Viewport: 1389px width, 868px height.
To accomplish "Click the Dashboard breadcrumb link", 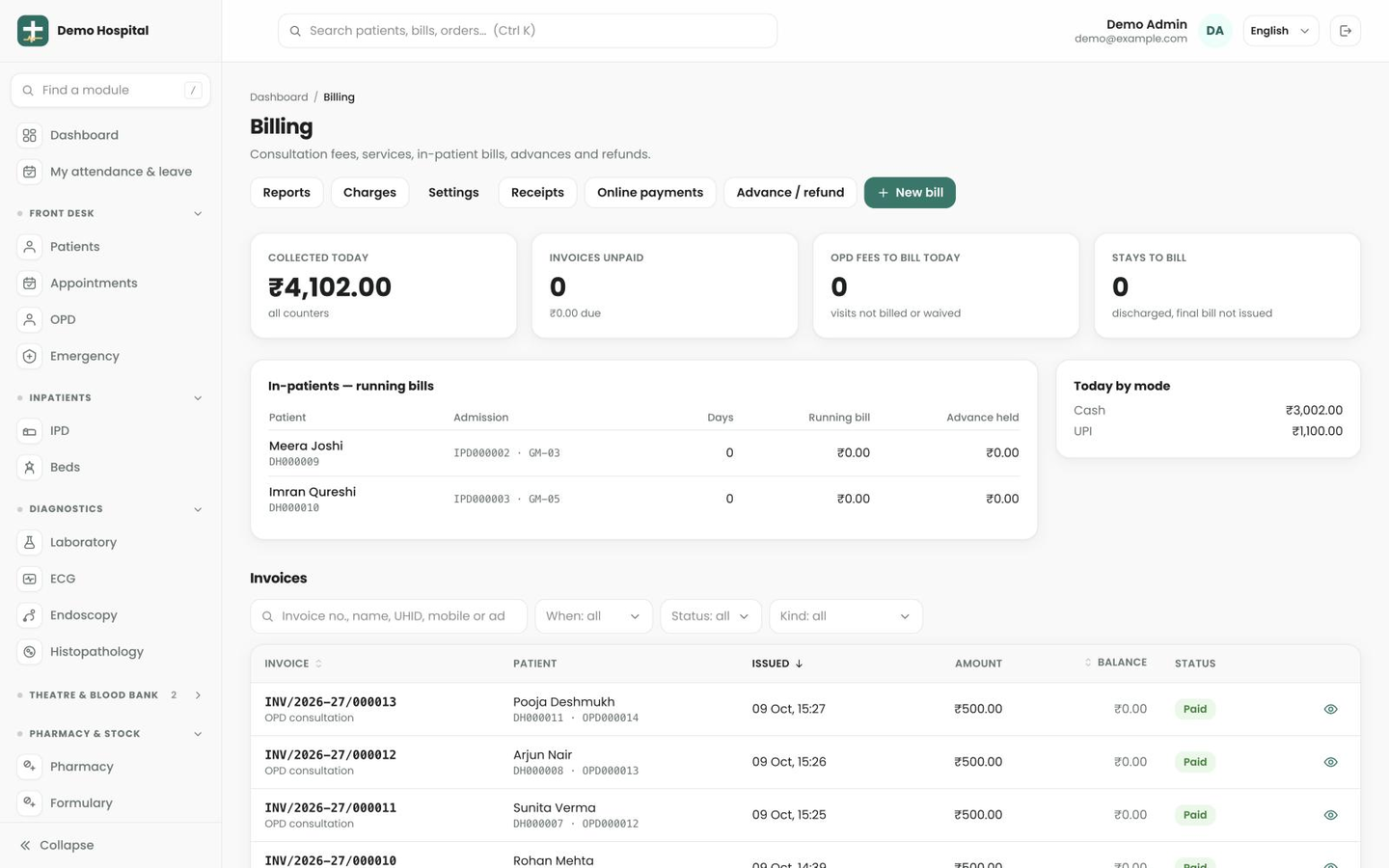I will click(279, 97).
